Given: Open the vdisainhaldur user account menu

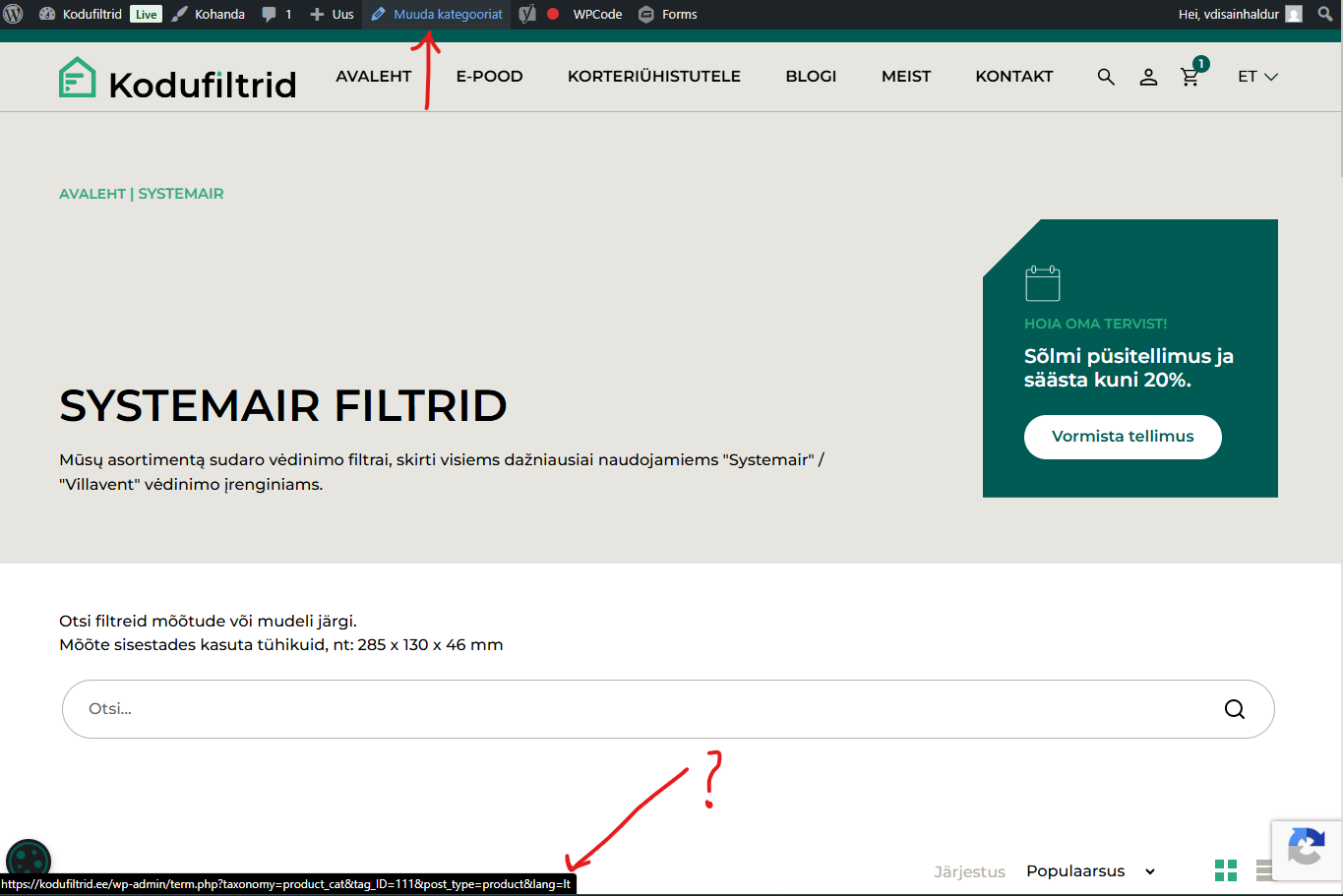Looking at the screenshot, I should 1240,14.
